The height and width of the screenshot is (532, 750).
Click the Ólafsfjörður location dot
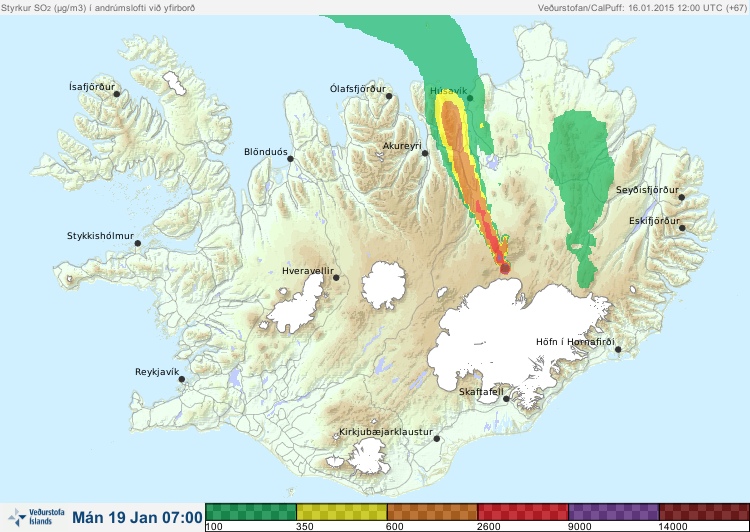[389, 96]
